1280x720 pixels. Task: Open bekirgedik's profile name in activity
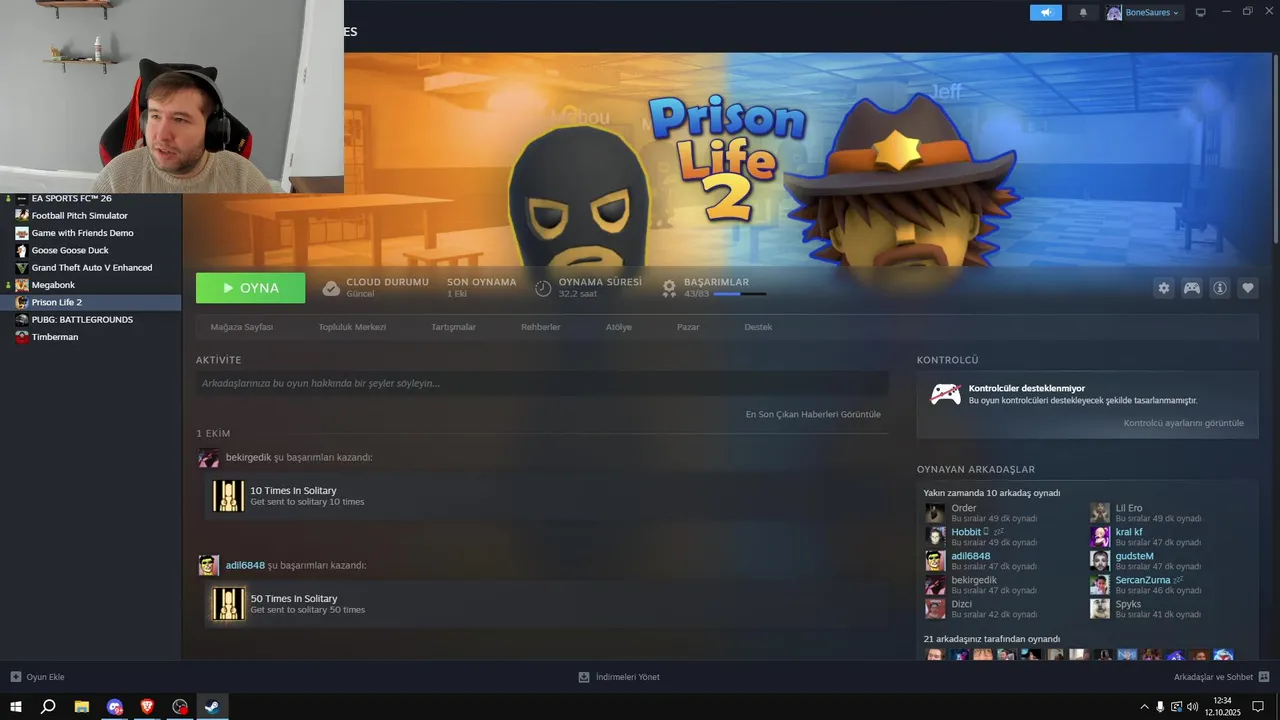[x=248, y=457]
